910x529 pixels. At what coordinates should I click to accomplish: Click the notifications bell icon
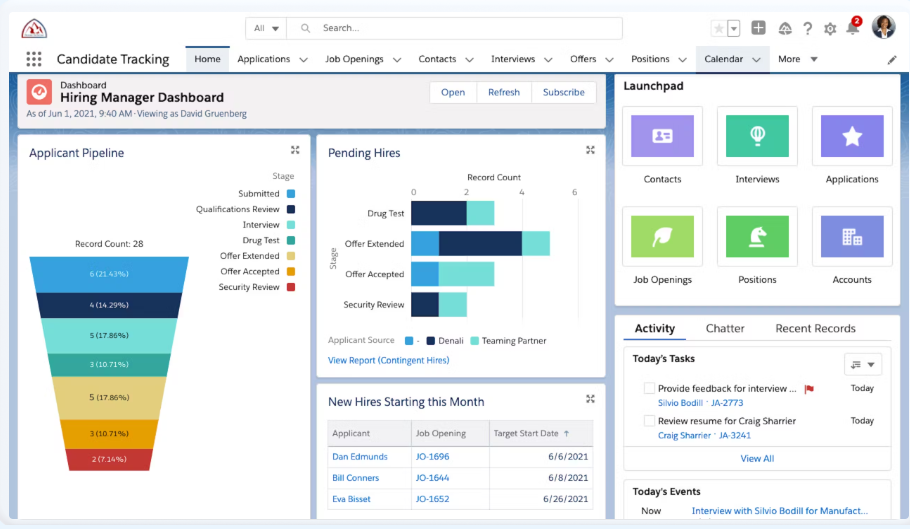pos(853,28)
